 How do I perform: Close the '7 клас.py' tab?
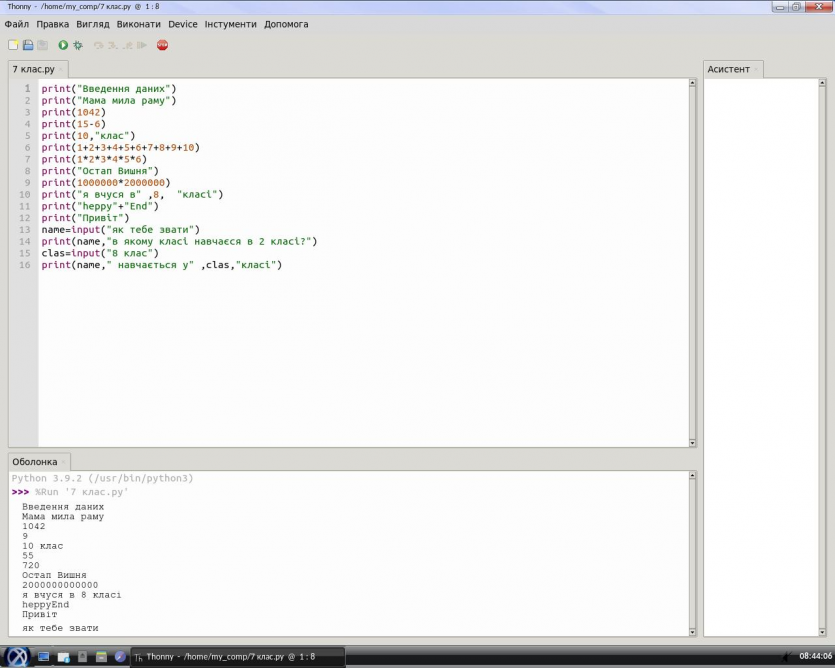[x=62, y=69]
